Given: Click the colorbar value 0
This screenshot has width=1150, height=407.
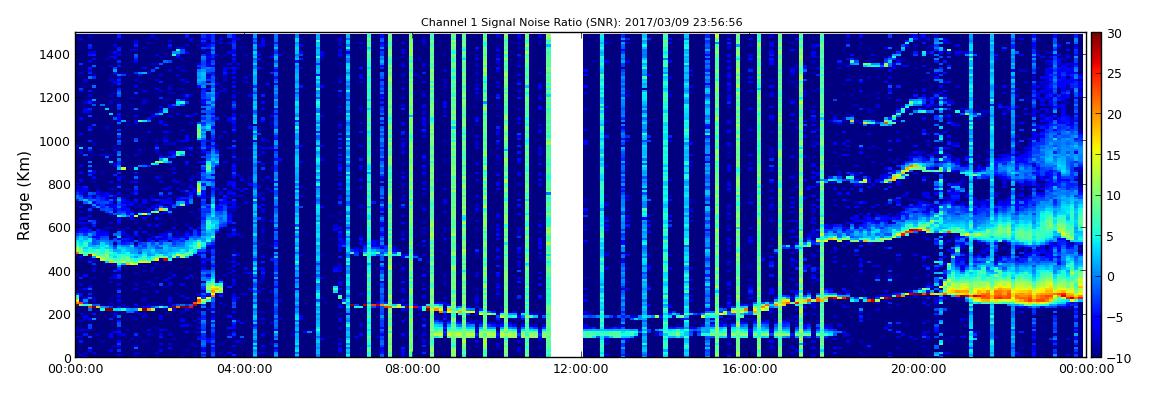Looking at the screenshot, I should click(x=1111, y=276).
